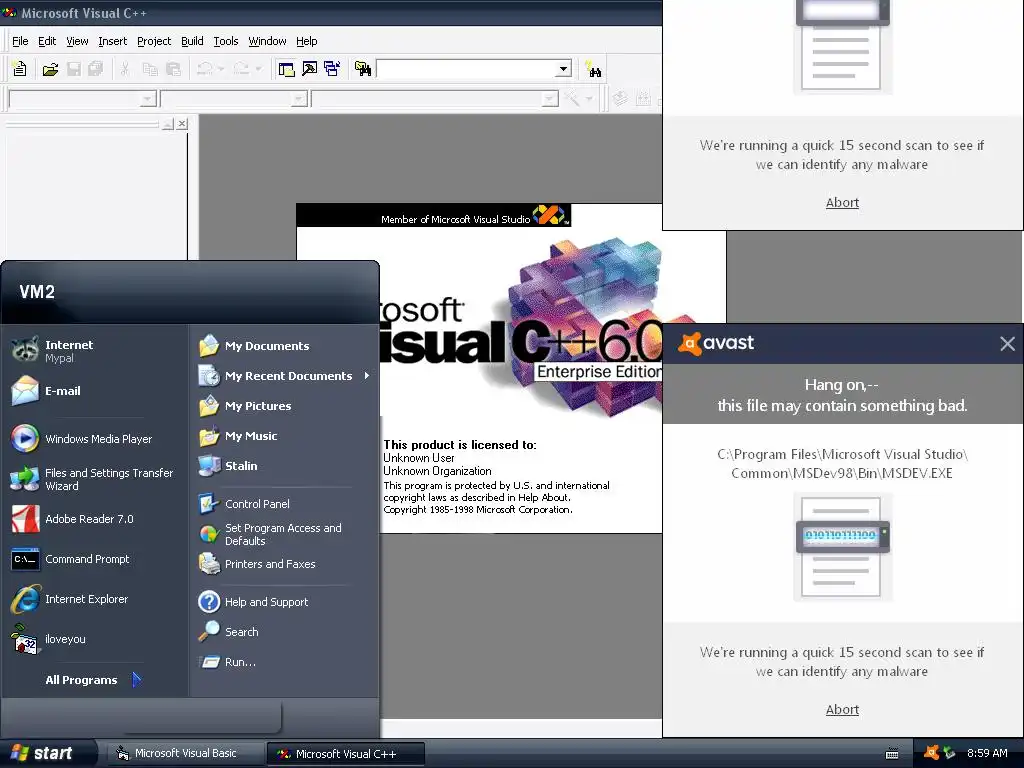Toggle the Output window toolbar icon
Screen dimensions: 1024x768
[310, 69]
